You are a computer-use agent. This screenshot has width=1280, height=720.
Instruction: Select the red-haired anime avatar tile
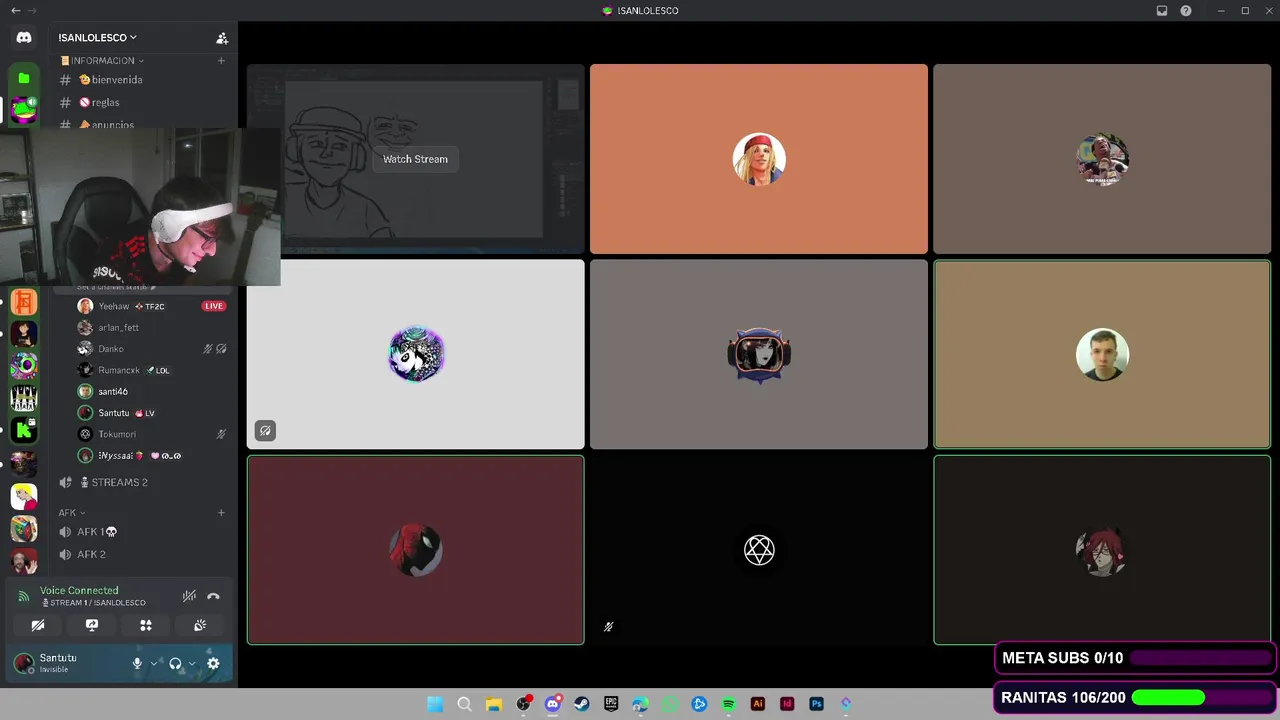pyautogui.click(x=1102, y=550)
